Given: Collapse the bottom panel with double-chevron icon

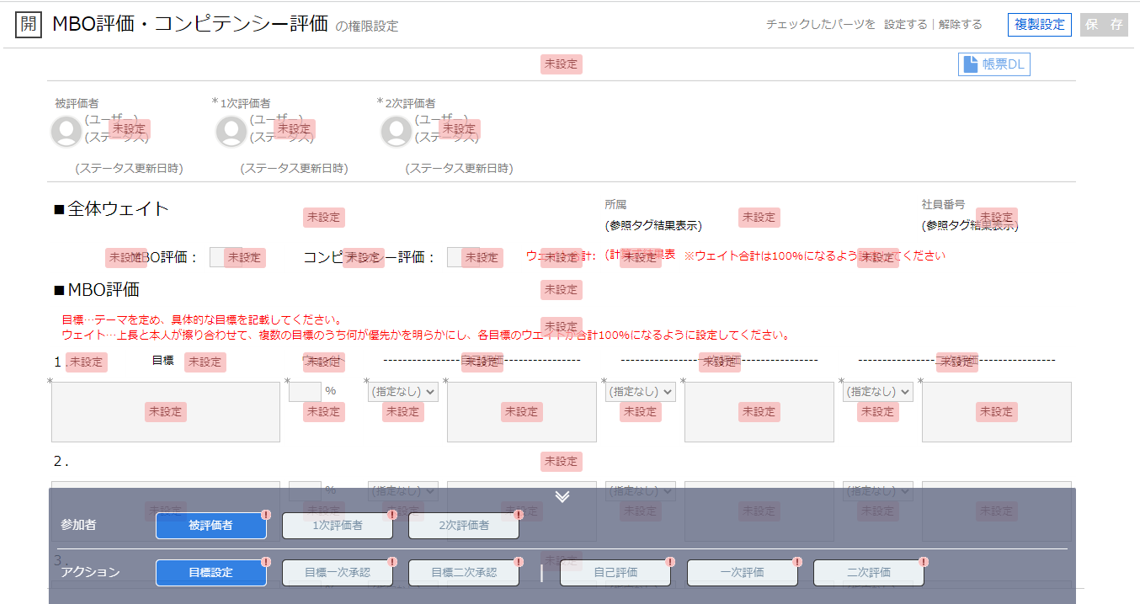Looking at the screenshot, I should 562,497.
